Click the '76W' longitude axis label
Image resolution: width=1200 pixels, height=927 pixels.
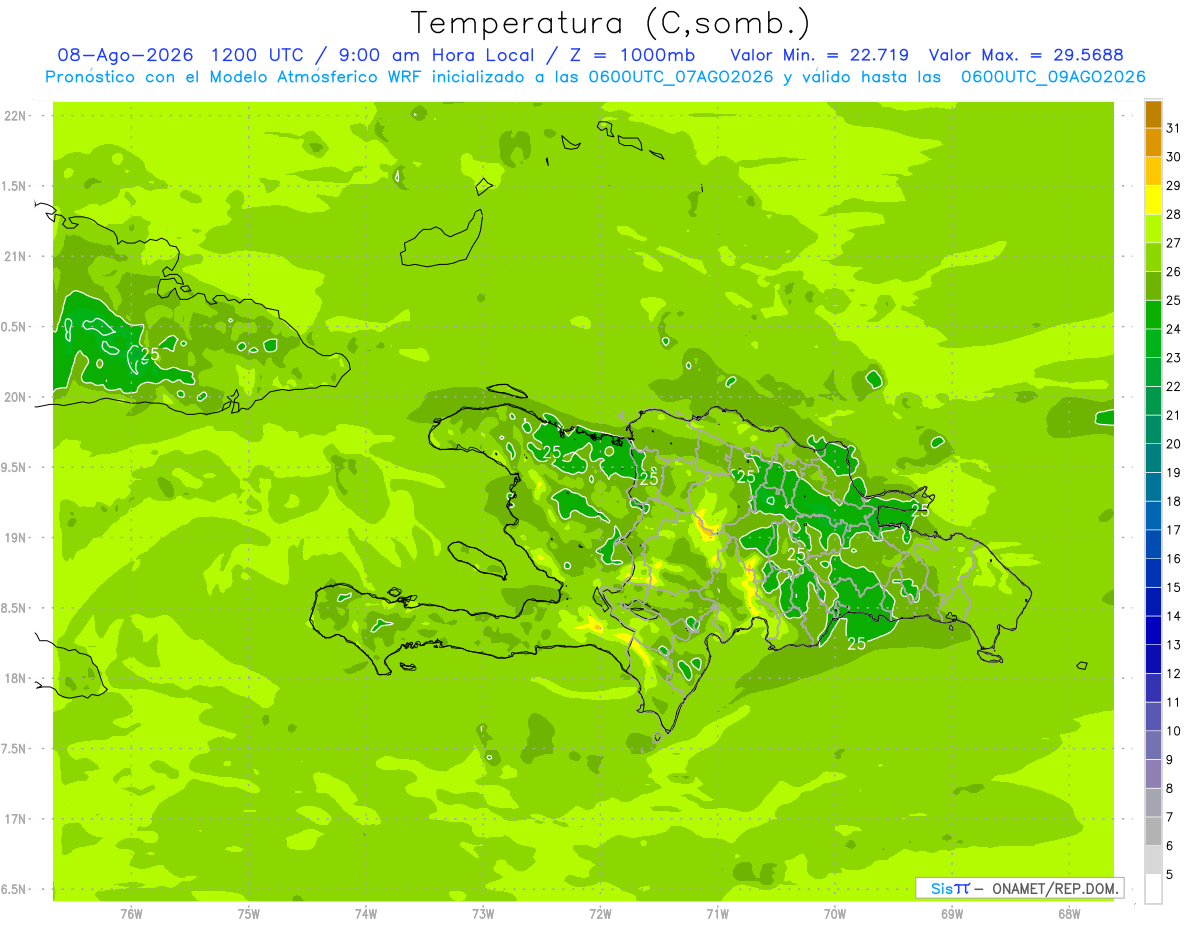(x=131, y=914)
